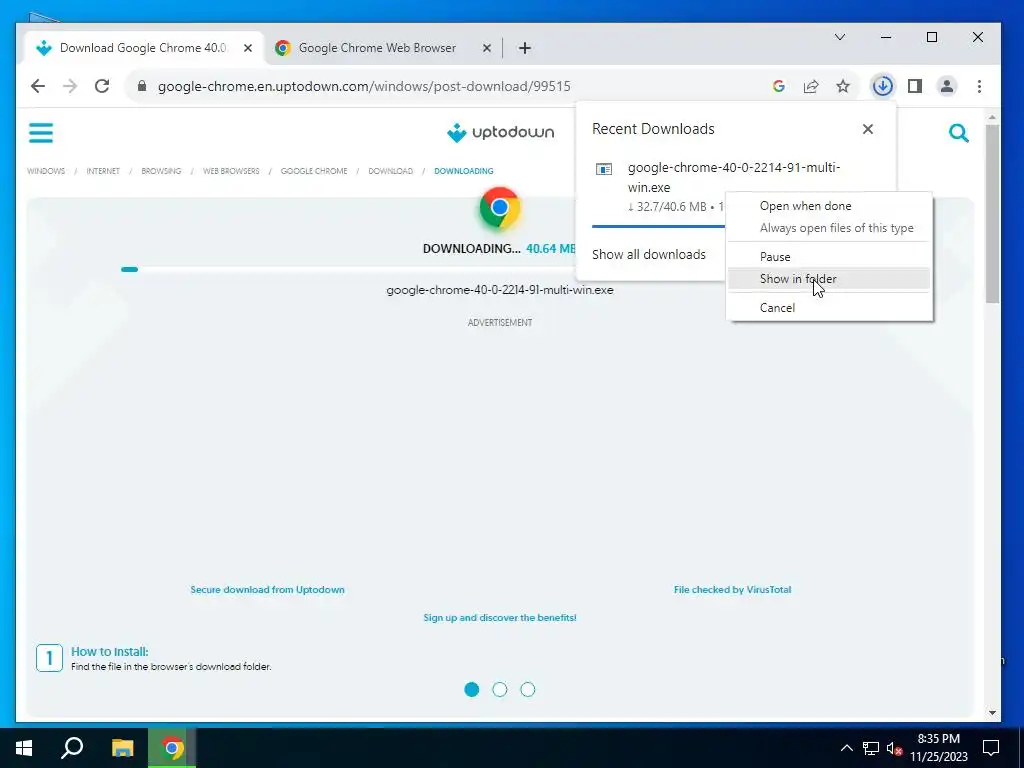Select Show in folder
The height and width of the screenshot is (768, 1024).
point(829,279)
